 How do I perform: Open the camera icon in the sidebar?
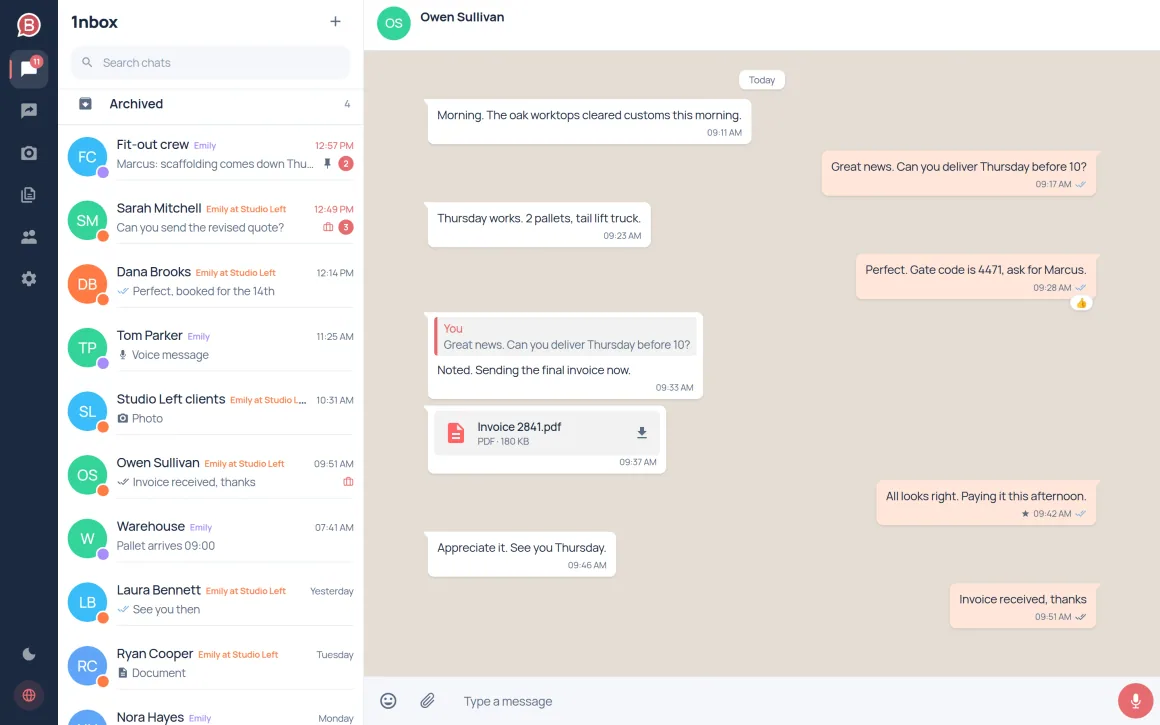coord(29,153)
